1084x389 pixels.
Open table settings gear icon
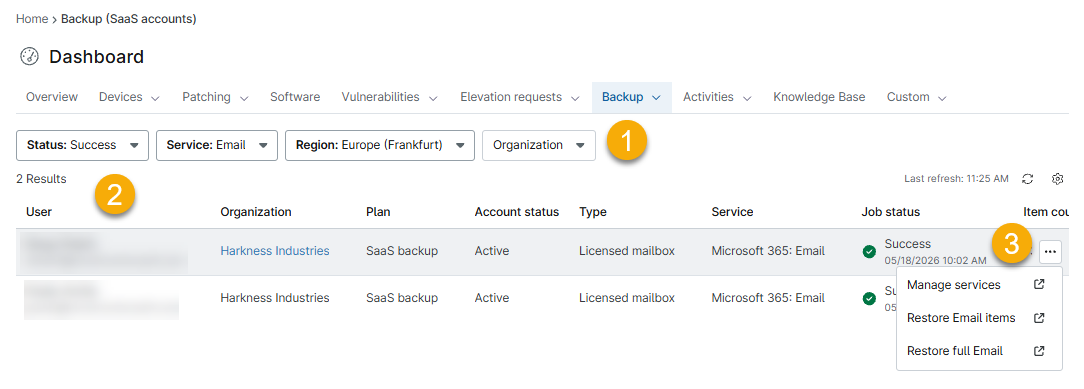point(1057,179)
